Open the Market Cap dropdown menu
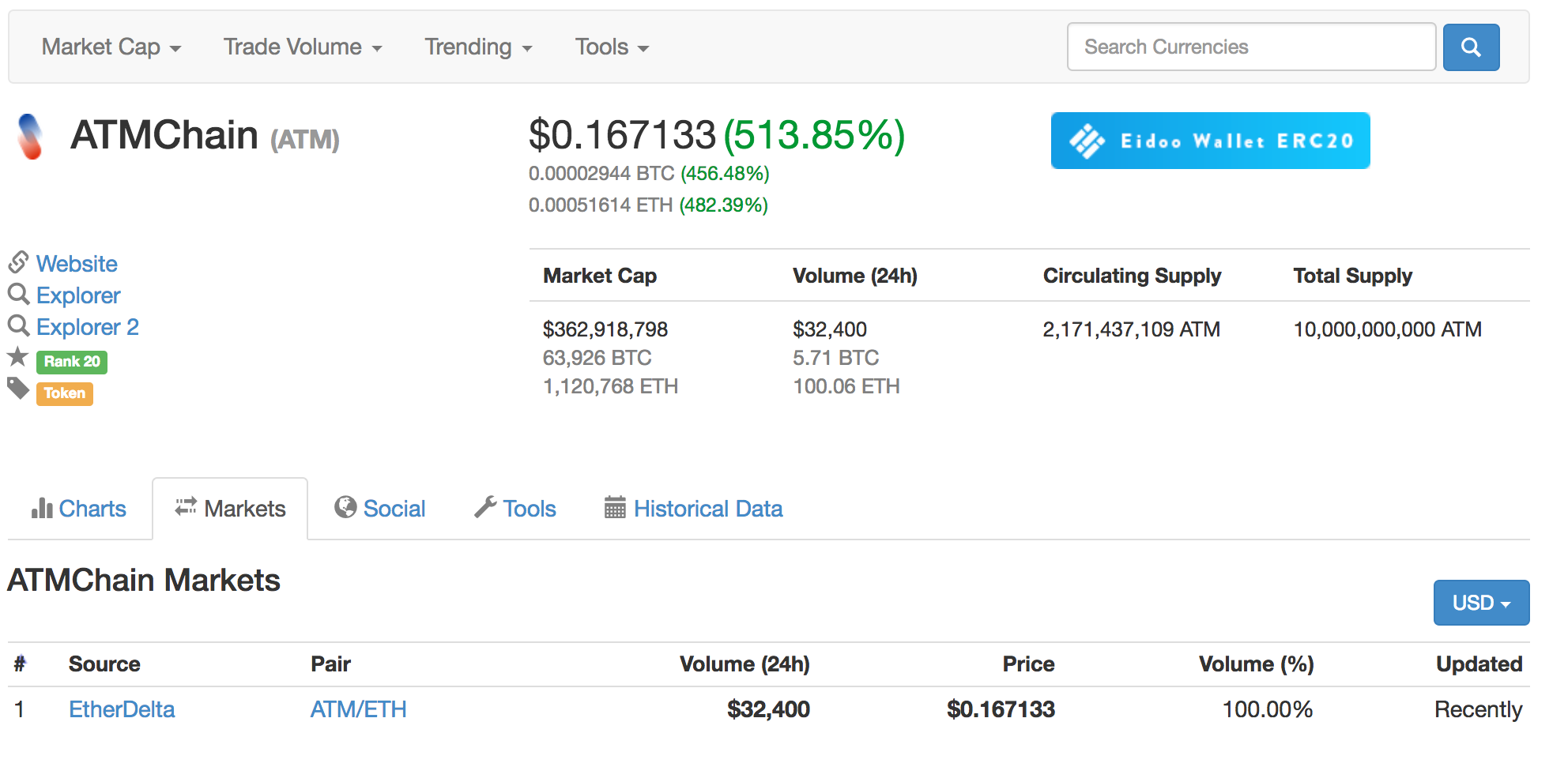 tap(111, 47)
